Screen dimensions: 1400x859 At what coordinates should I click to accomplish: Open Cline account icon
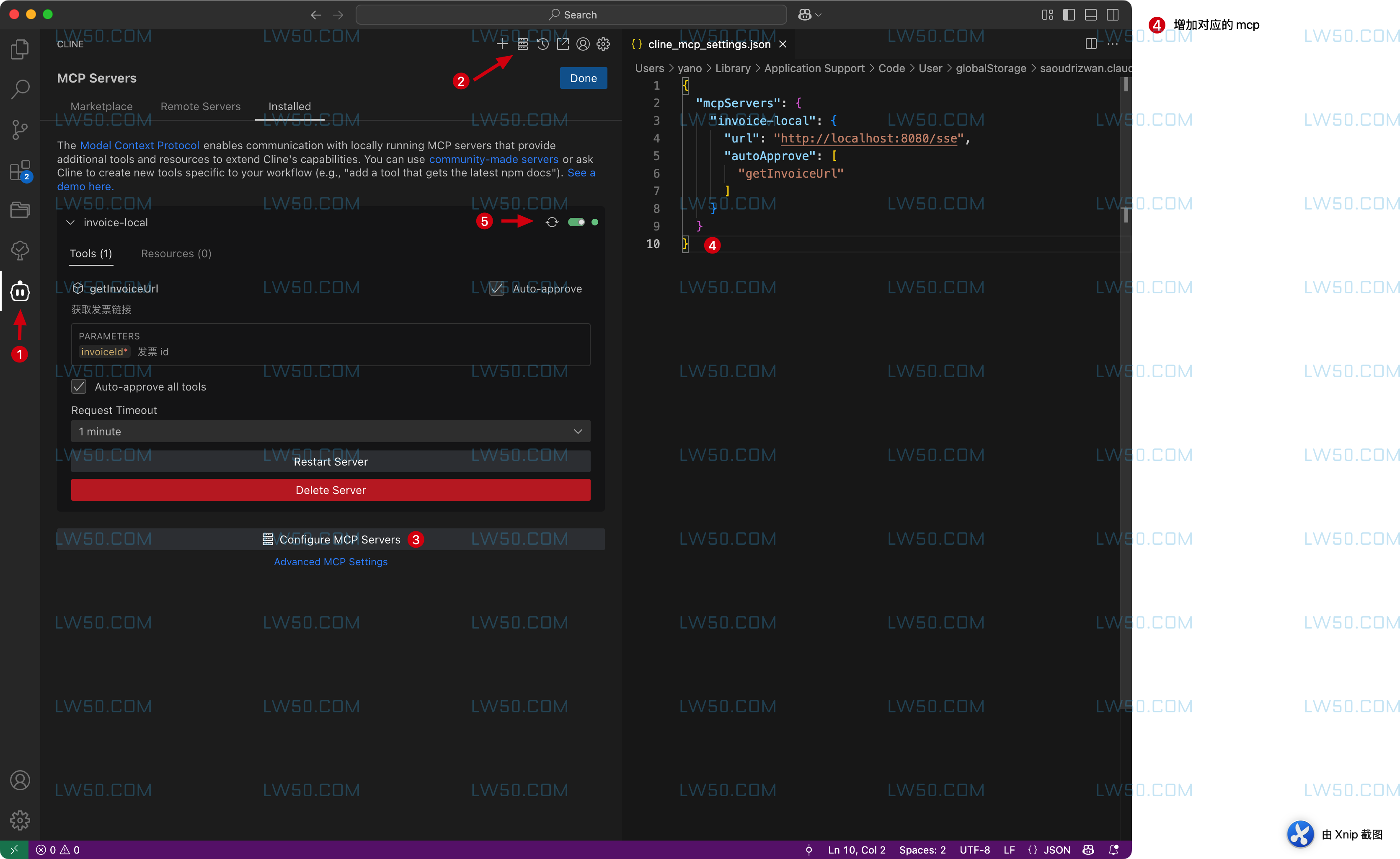coord(583,44)
